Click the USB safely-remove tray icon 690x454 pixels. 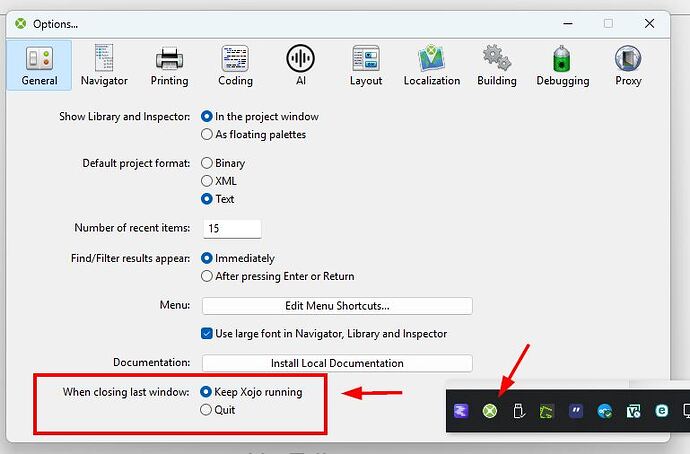[x=519, y=411]
